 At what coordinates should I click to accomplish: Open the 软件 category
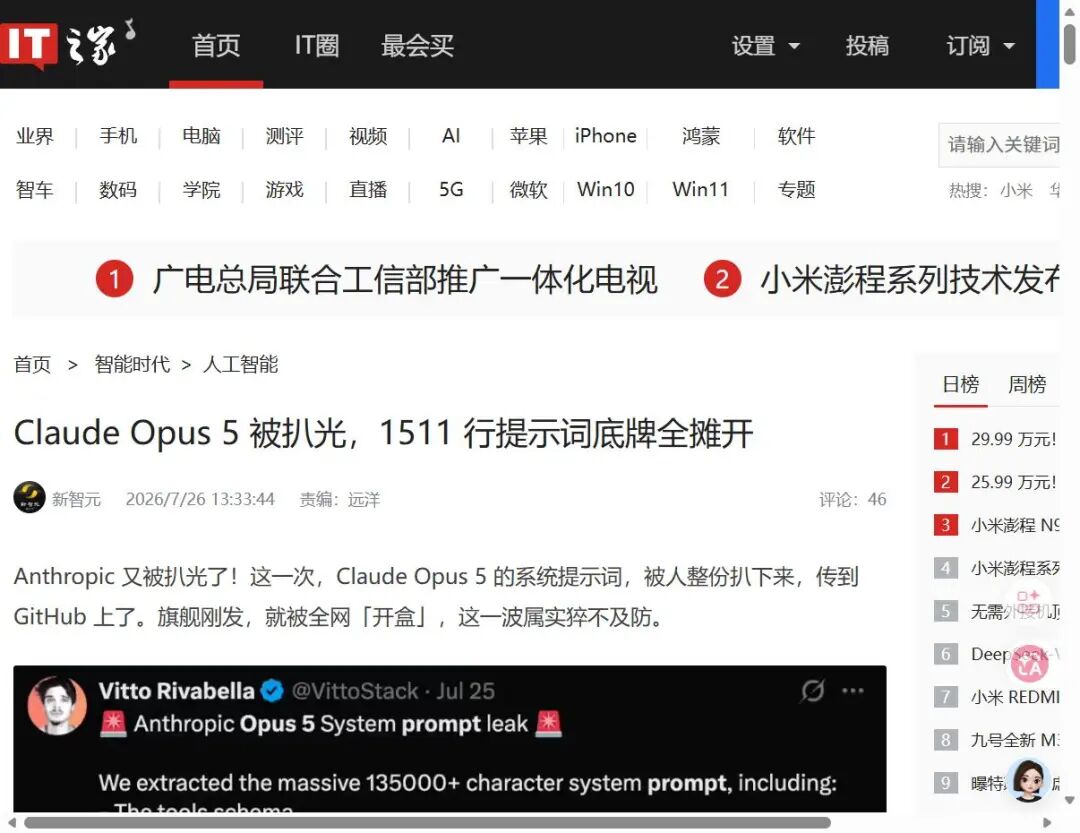[x=796, y=136]
